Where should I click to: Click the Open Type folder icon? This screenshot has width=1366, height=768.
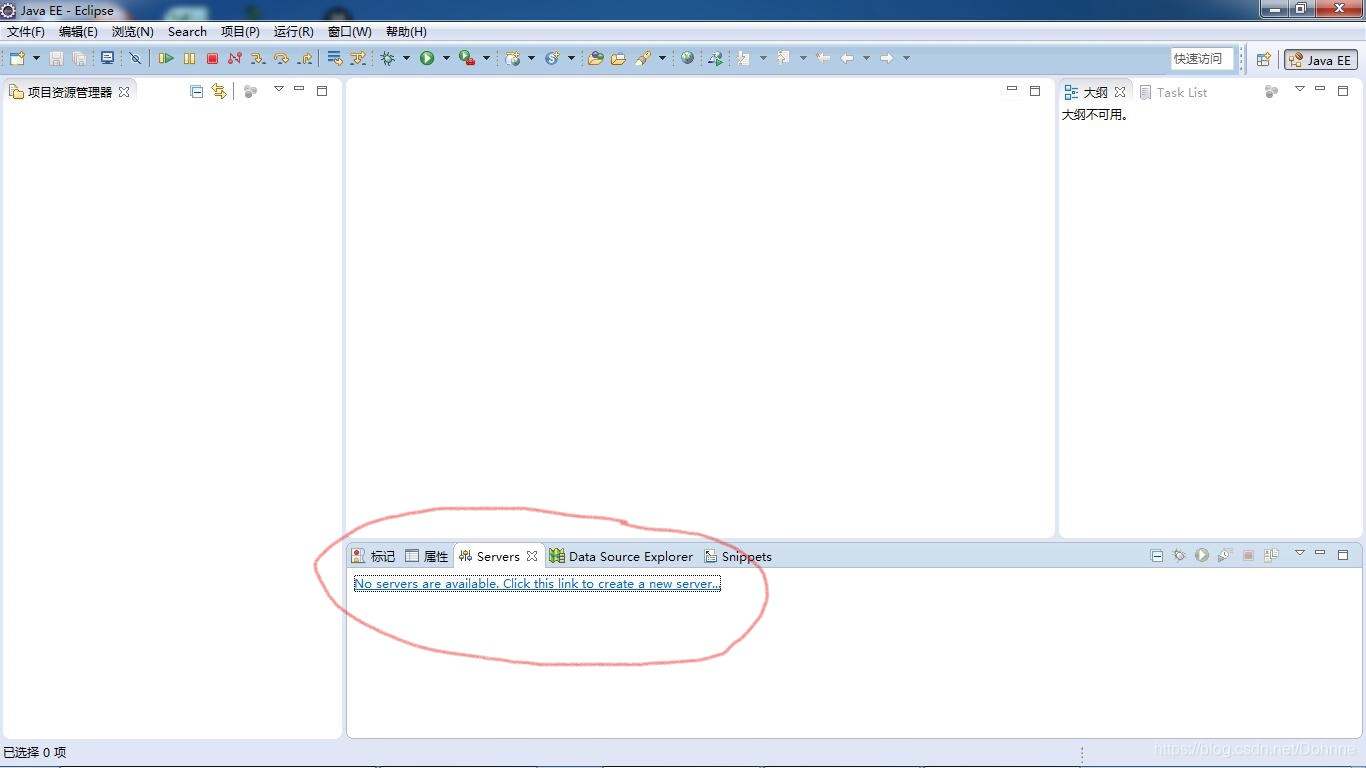(595, 59)
